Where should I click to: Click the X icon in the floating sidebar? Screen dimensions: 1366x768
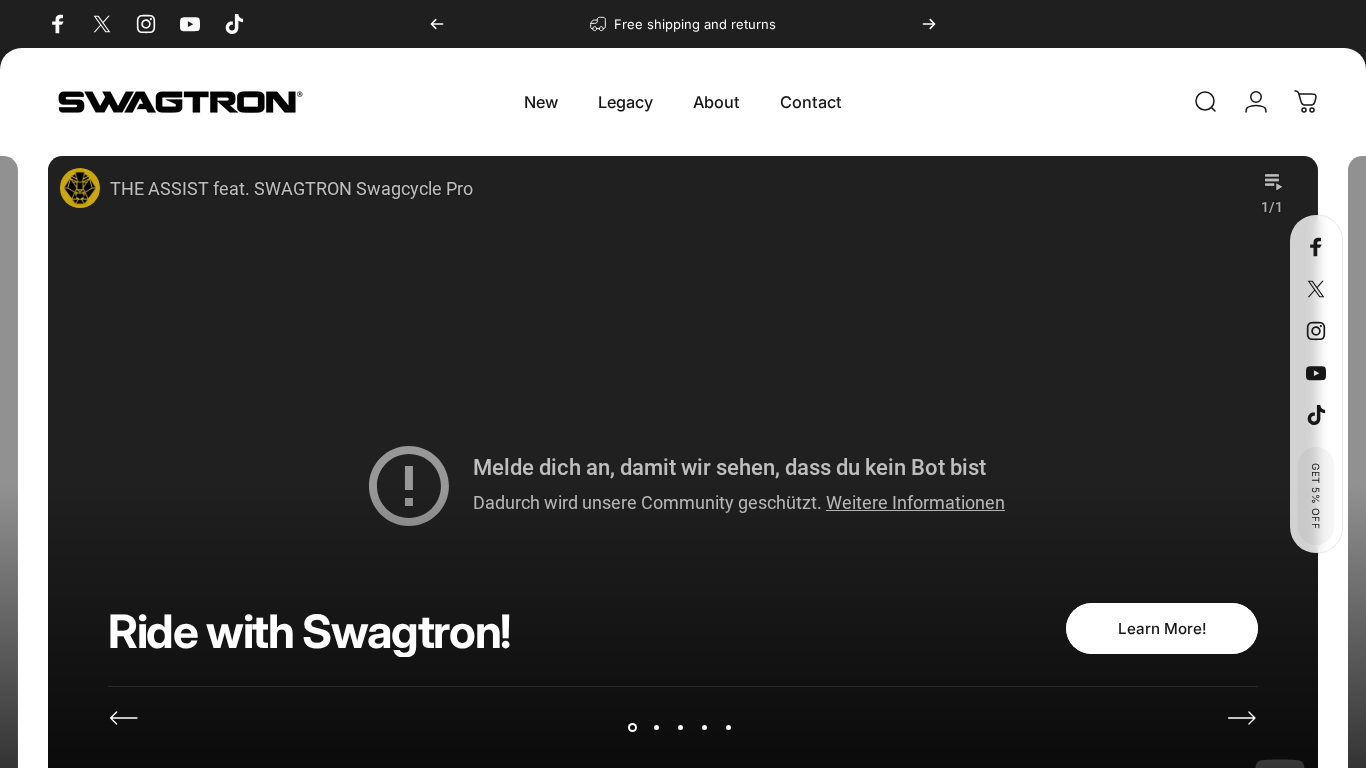coord(1315,289)
